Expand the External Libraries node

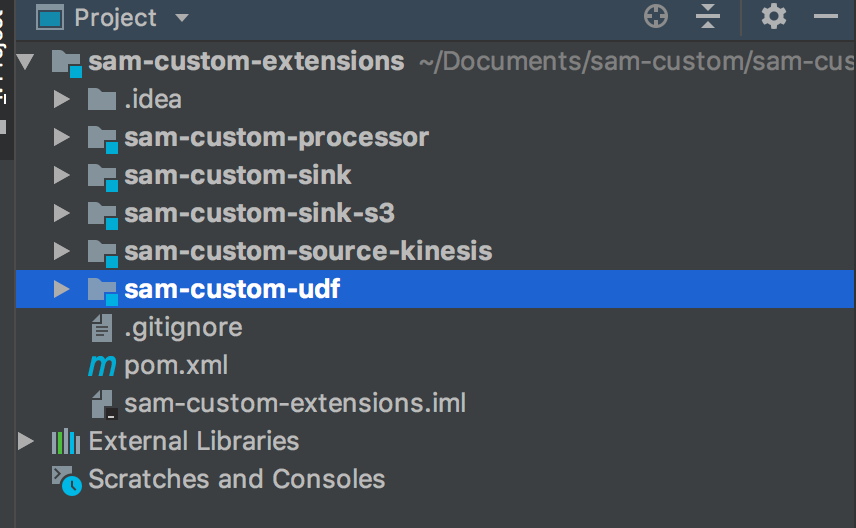pyautogui.click(x=26, y=441)
